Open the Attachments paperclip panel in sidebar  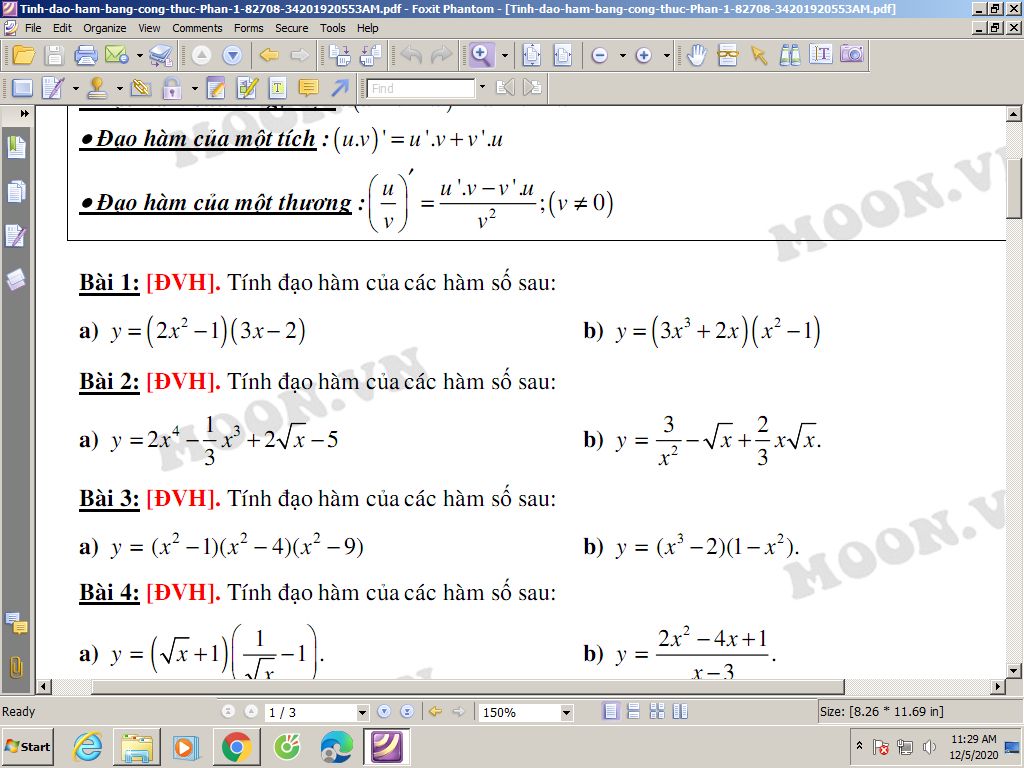(x=16, y=667)
